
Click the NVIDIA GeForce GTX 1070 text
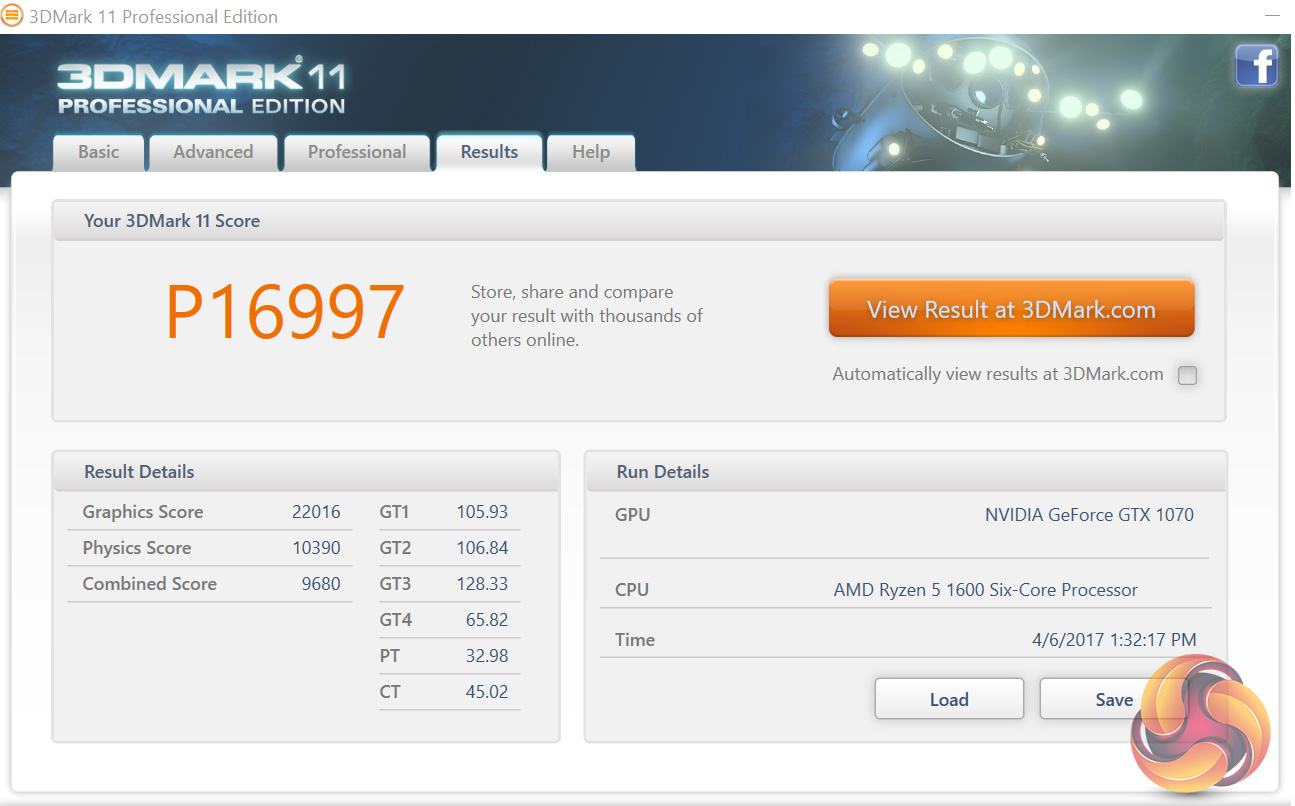[x=1089, y=515]
